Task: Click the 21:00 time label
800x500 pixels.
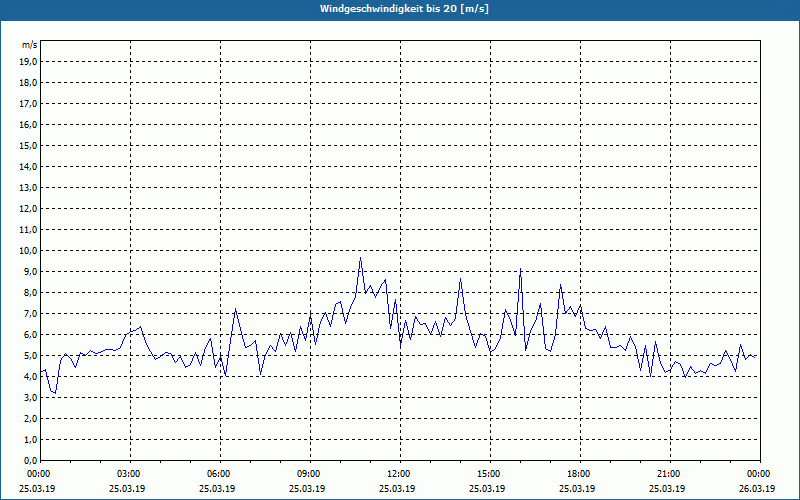Action: click(669, 474)
